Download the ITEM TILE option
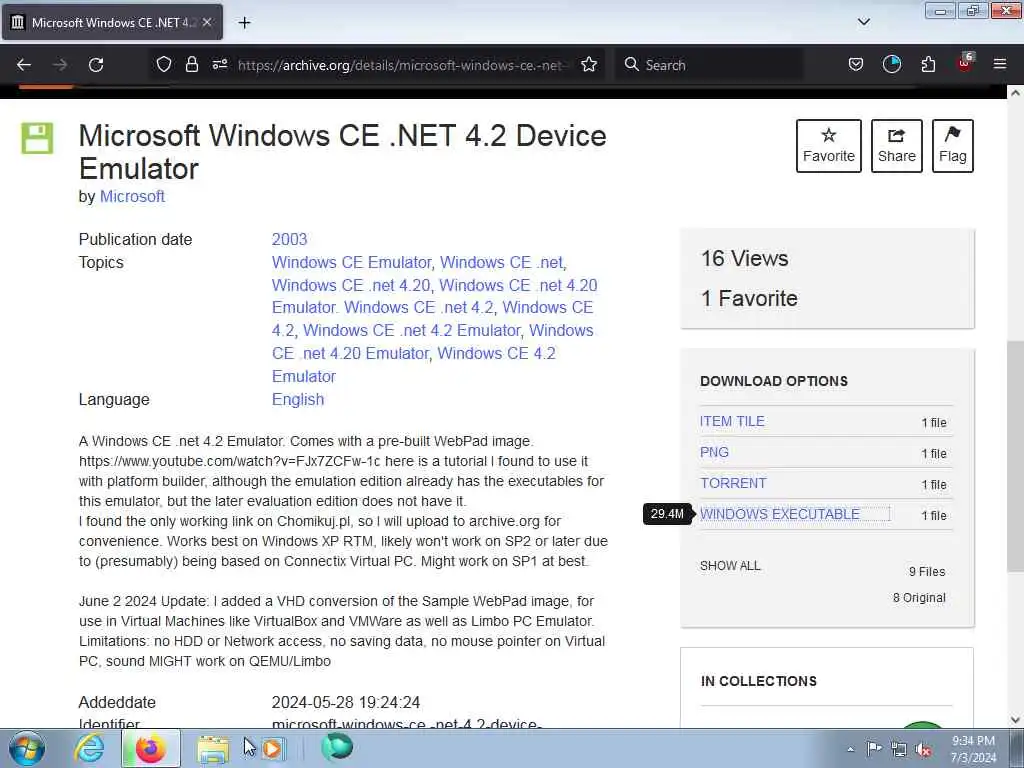The width and height of the screenshot is (1024, 768). point(732,421)
